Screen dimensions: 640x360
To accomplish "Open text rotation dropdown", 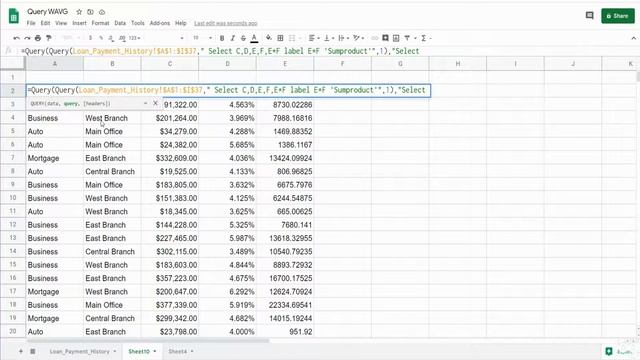I will click(x=358, y=38).
